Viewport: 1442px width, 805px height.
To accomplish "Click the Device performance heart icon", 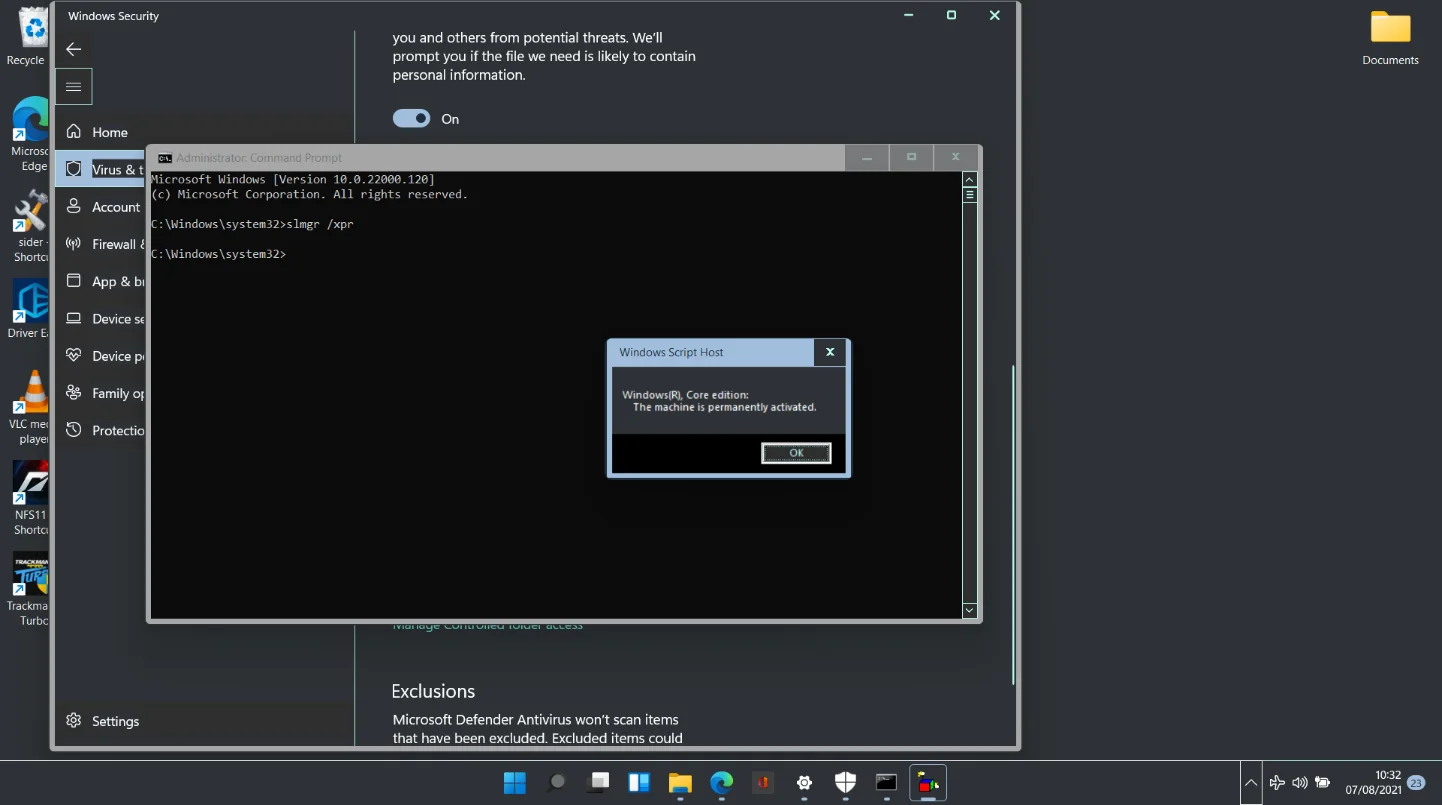I will point(73,356).
